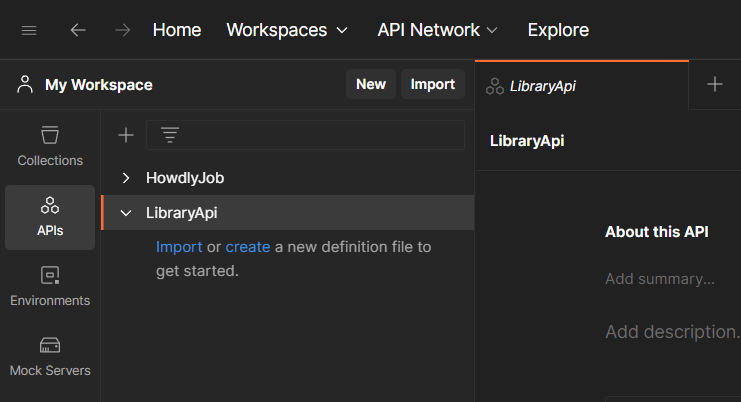
Task: Go forward with the right arrow
Action: coord(122,30)
